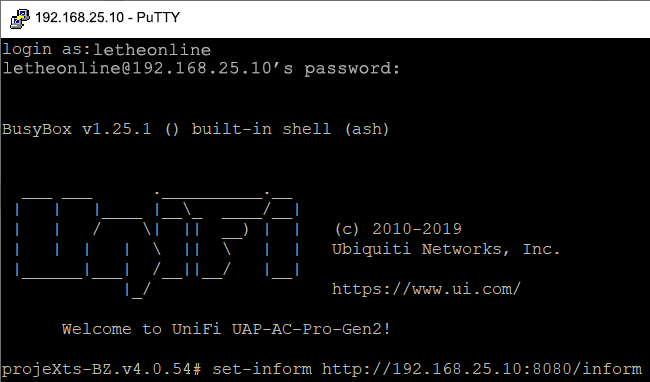Open the PuTTY system menu icon
Image resolution: width=650 pixels, height=382 pixels.
click(x=19, y=18)
